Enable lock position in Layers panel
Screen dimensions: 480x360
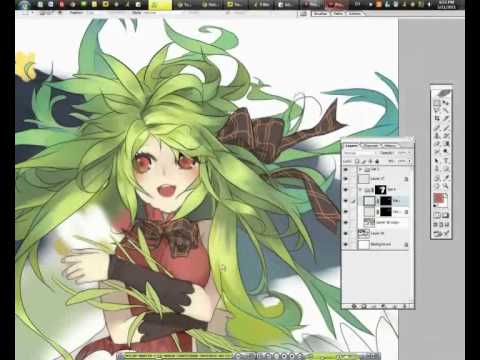[370, 161]
